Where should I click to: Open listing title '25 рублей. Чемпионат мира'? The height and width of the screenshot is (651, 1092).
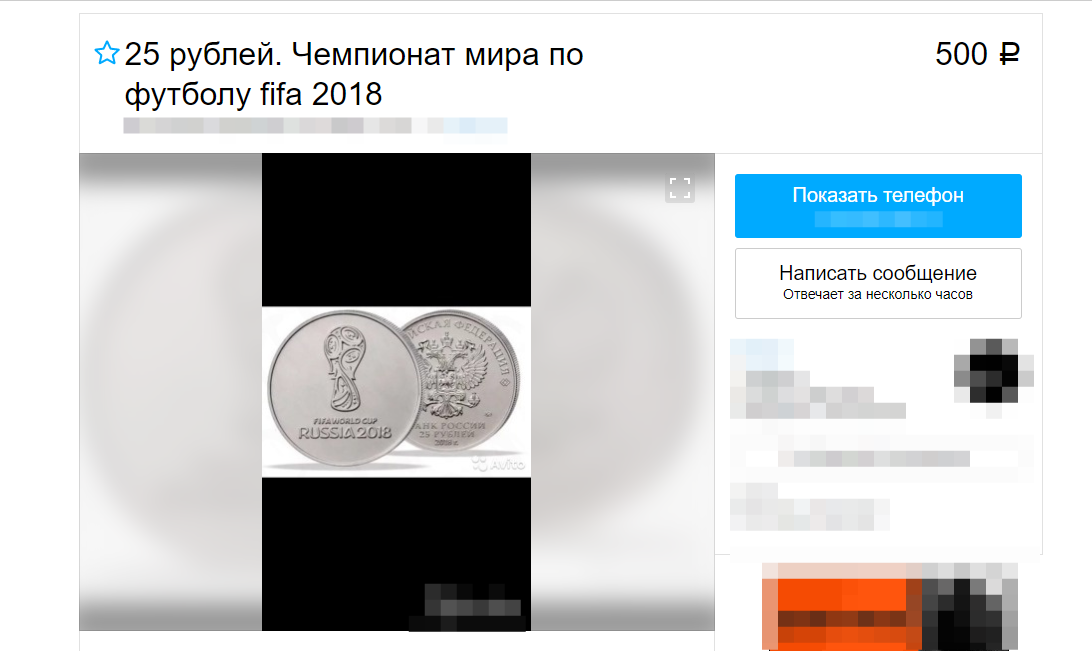[354, 74]
